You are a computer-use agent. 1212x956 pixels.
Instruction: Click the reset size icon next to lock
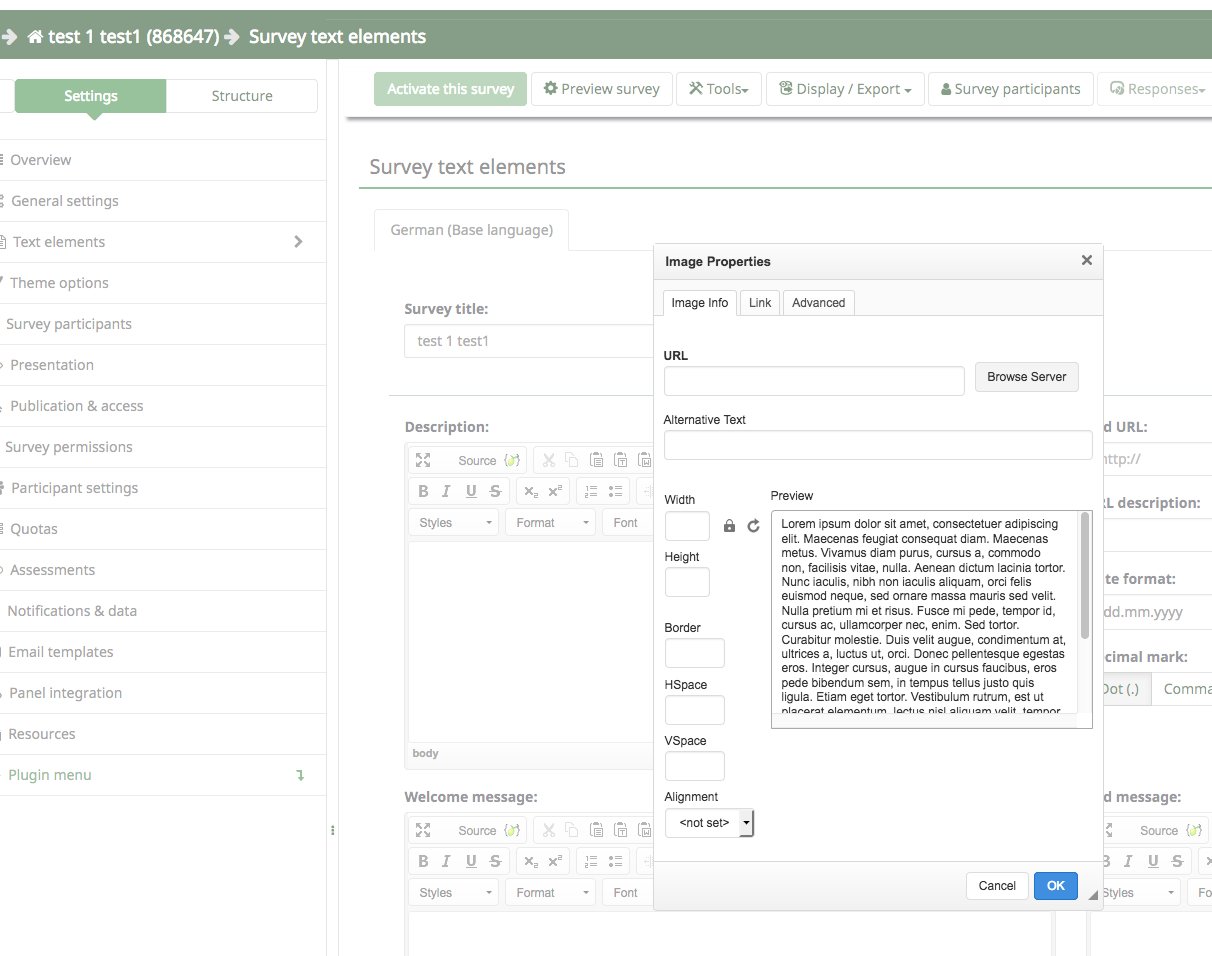coord(754,526)
